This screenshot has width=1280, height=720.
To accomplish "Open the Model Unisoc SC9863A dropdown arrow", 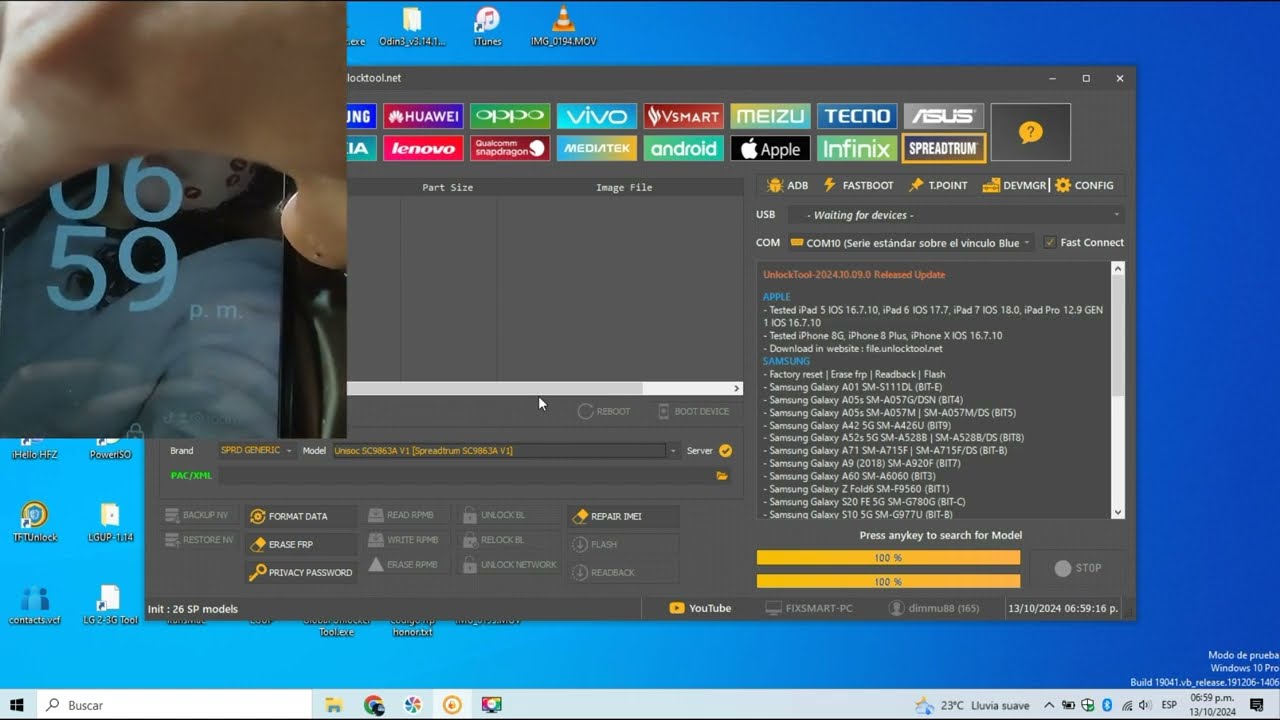I will (x=673, y=451).
